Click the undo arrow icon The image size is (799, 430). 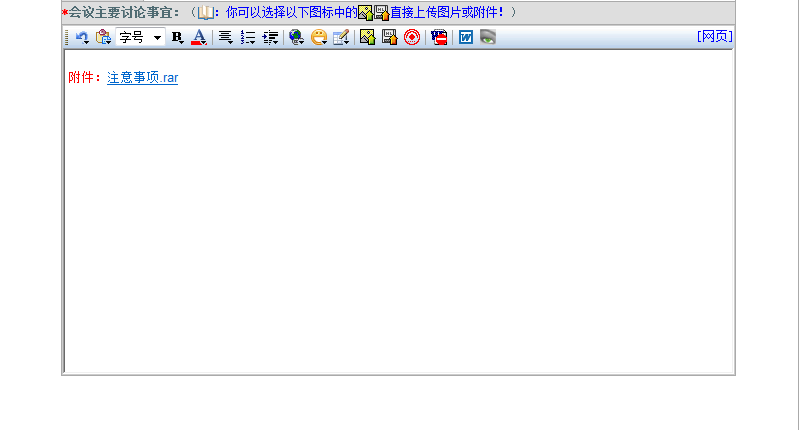(x=82, y=37)
